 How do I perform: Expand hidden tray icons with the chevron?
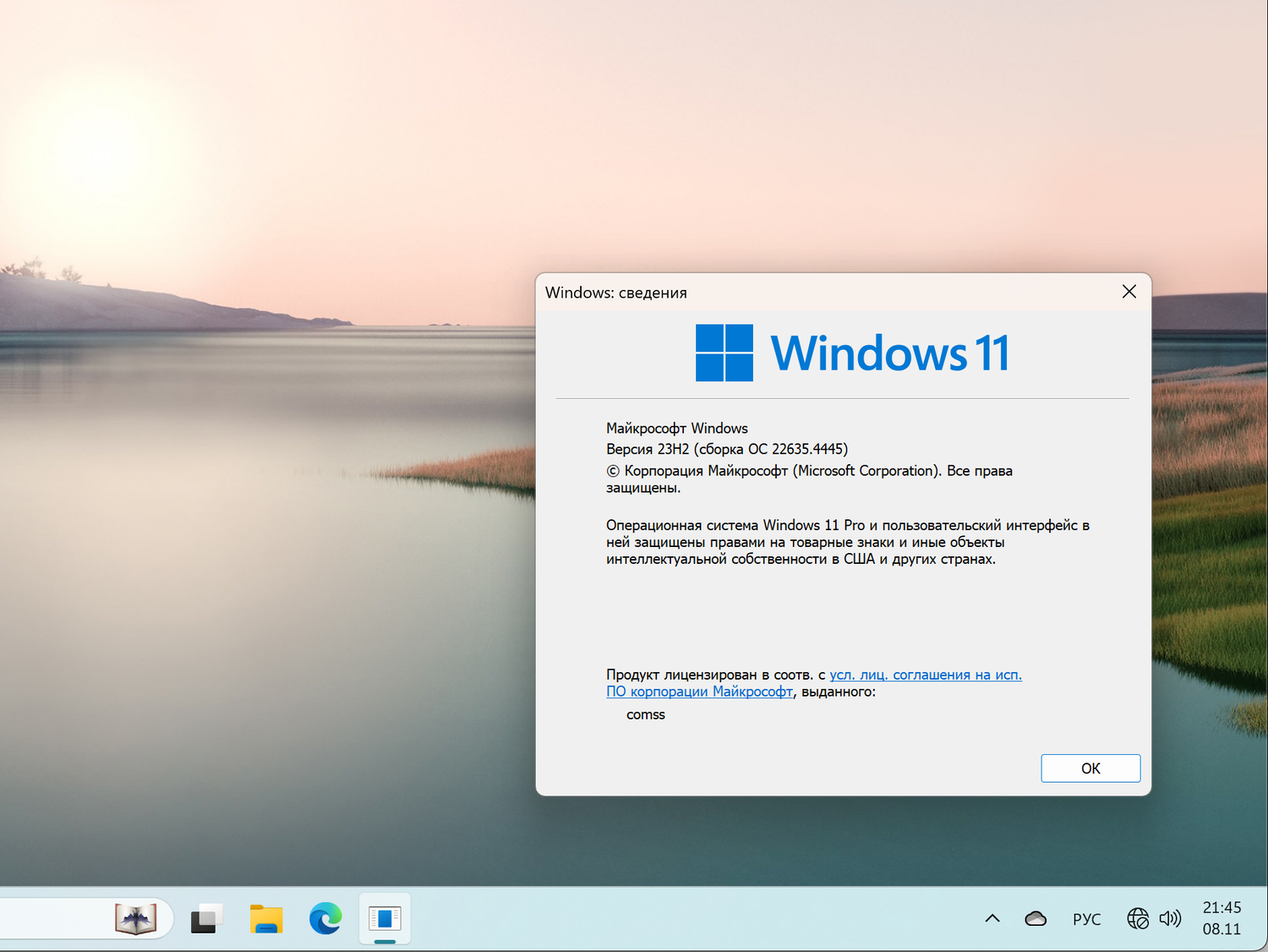(x=992, y=918)
